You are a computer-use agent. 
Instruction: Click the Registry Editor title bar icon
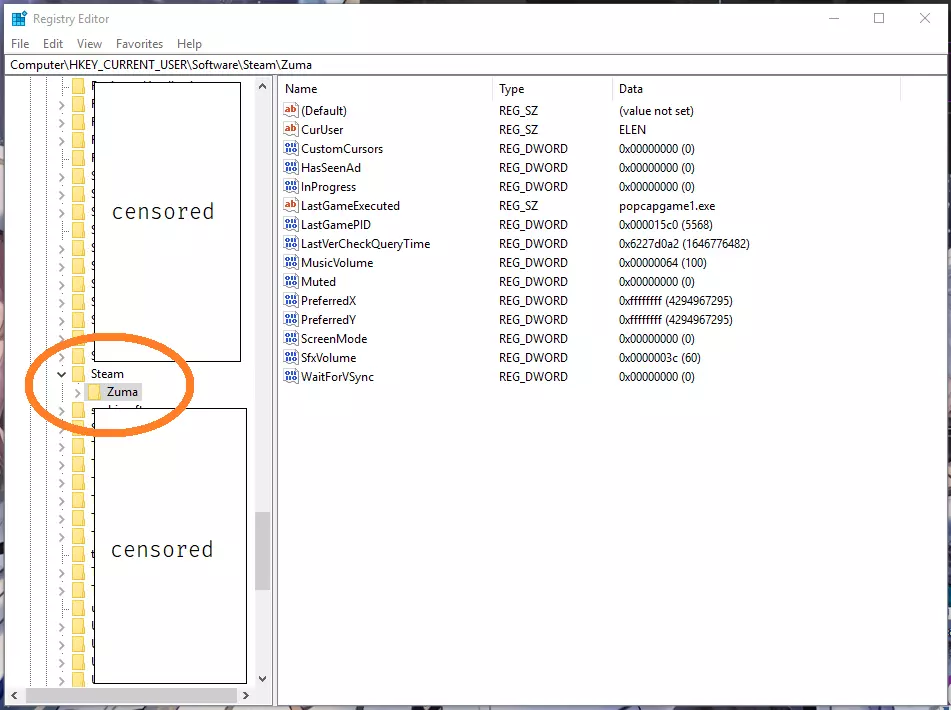click(x=19, y=19)
